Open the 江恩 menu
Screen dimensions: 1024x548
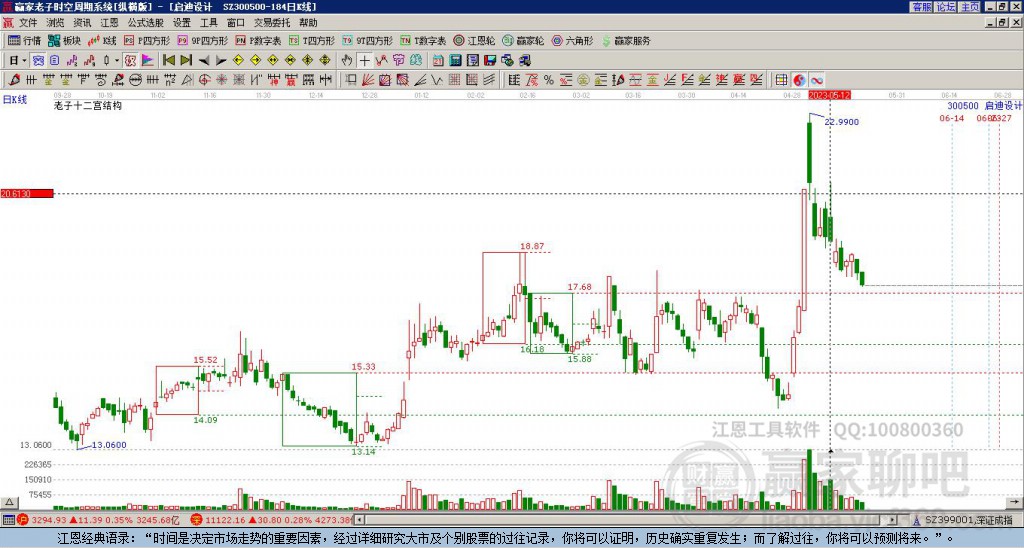coord(110,23)
